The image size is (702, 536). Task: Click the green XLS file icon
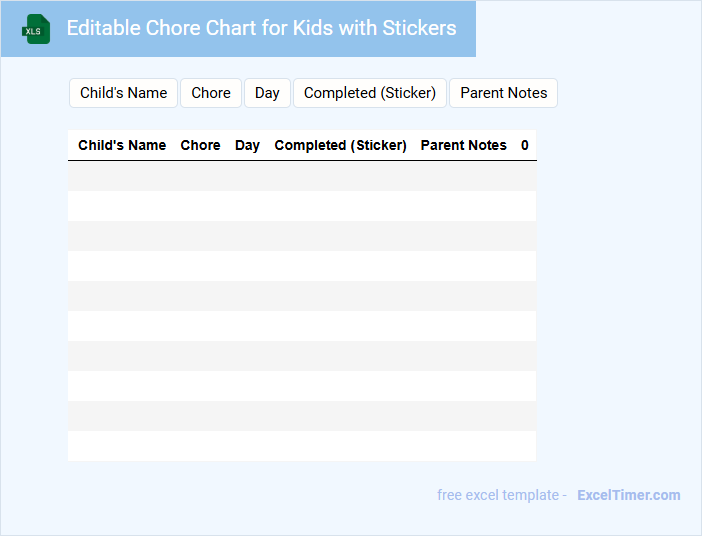click(36, 29)
